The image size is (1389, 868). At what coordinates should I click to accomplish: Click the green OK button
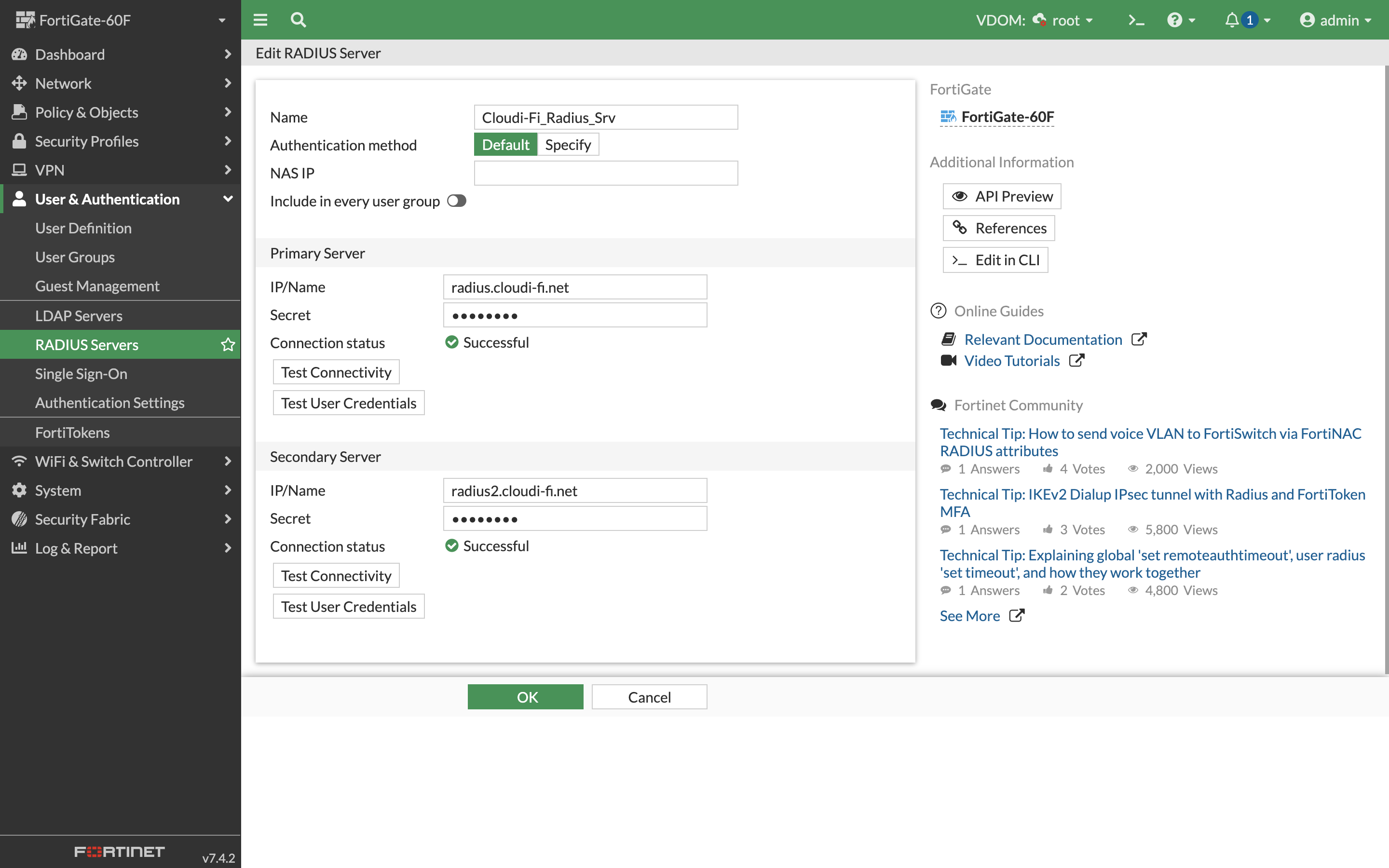pyautogui.click(x=525, y=696)
